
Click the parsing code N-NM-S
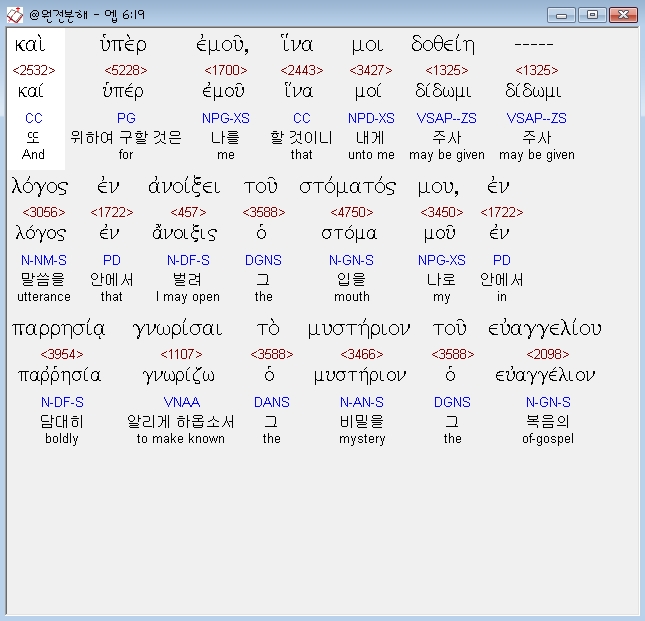pyautogui.click(x=44, y=260)
